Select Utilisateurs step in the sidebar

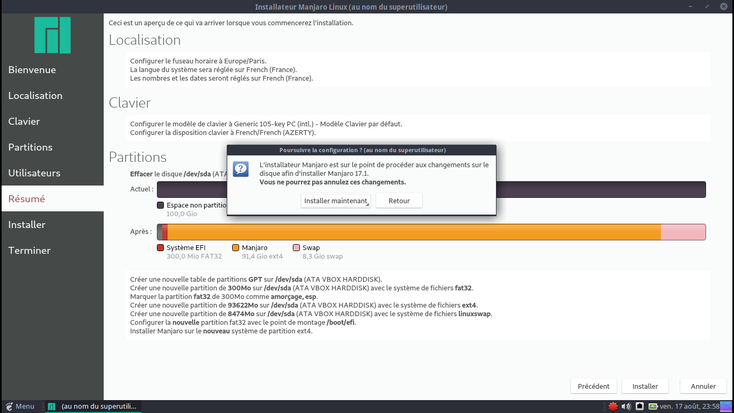tap(52, 173)
